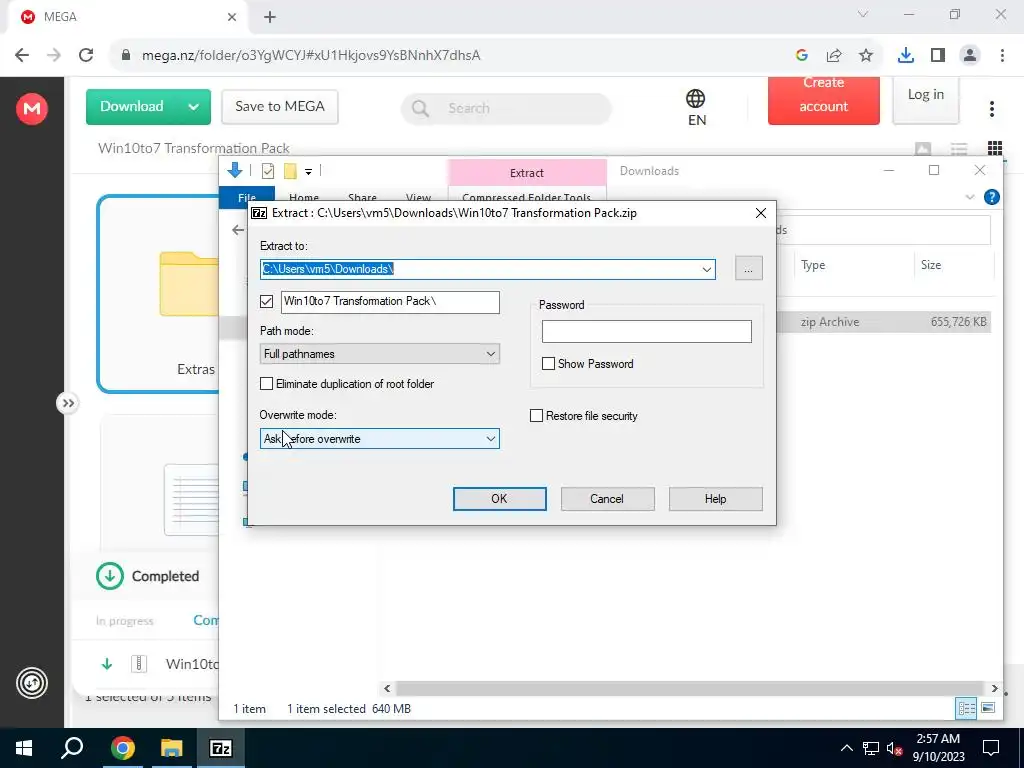1024x768 pixels.
Task: Open taskbar search
Action: coord(72,748)
